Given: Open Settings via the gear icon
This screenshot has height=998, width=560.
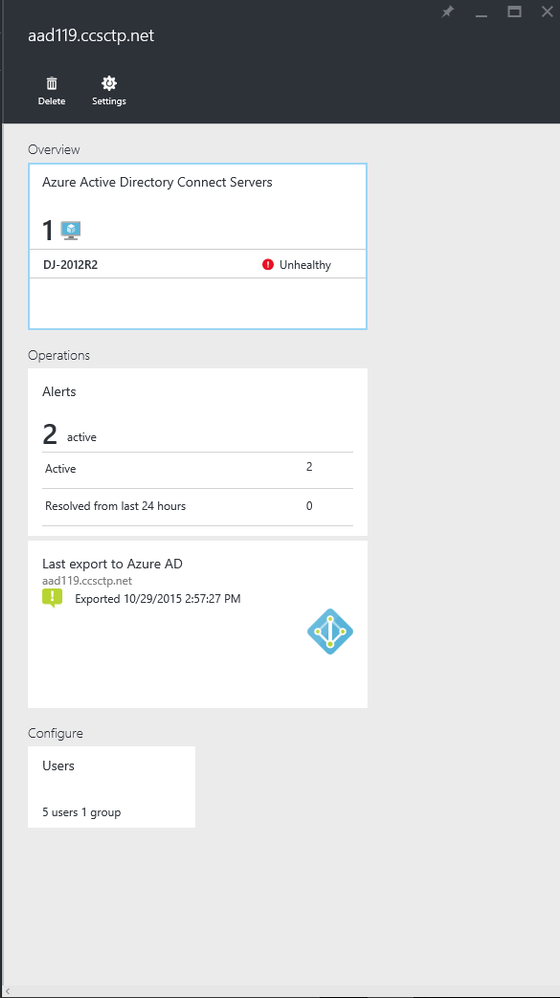Looking at the screenshot, I should coord(109,83).
